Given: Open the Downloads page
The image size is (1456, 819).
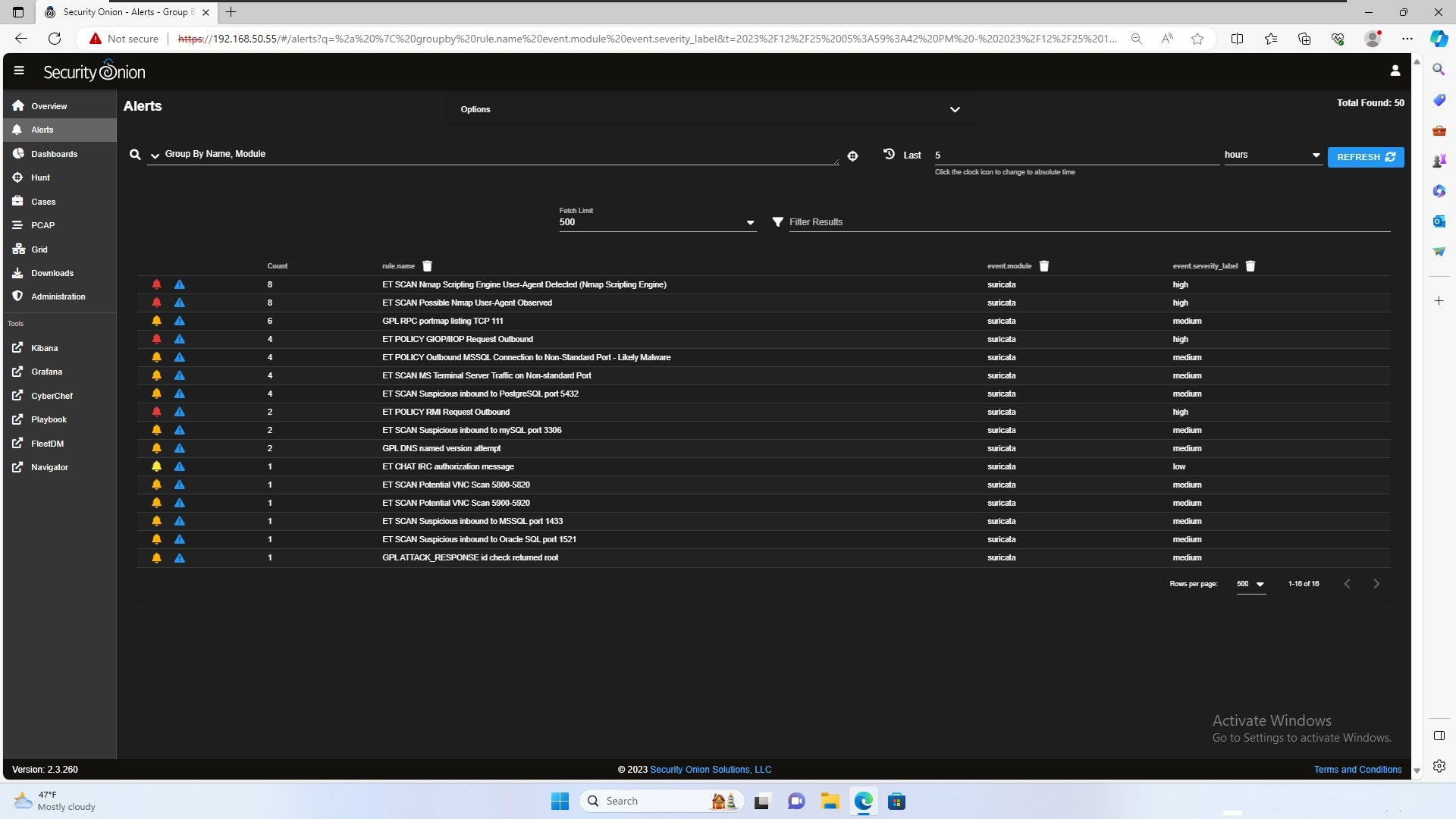Looking at the screenshot, I should [60, 273].
